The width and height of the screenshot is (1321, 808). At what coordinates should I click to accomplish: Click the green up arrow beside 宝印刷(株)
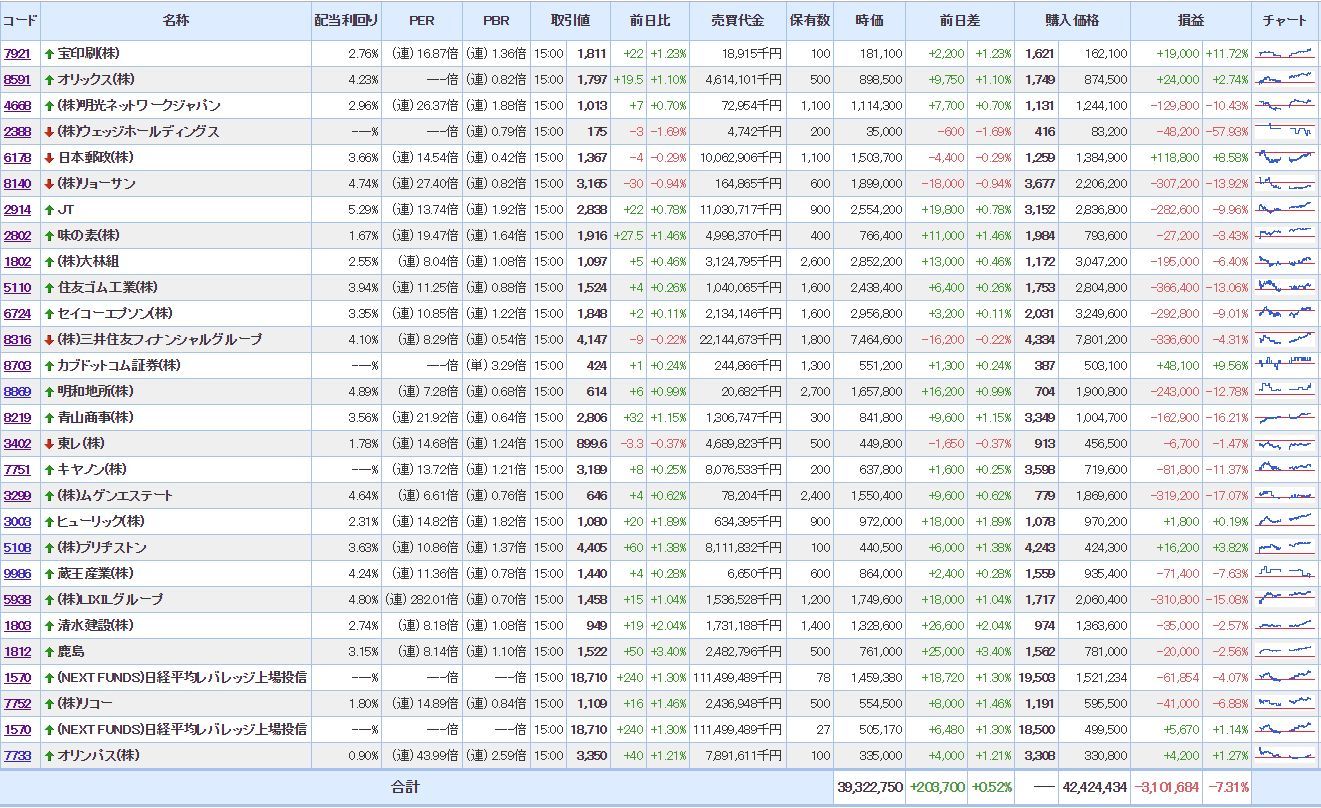[x=49, y=54]
